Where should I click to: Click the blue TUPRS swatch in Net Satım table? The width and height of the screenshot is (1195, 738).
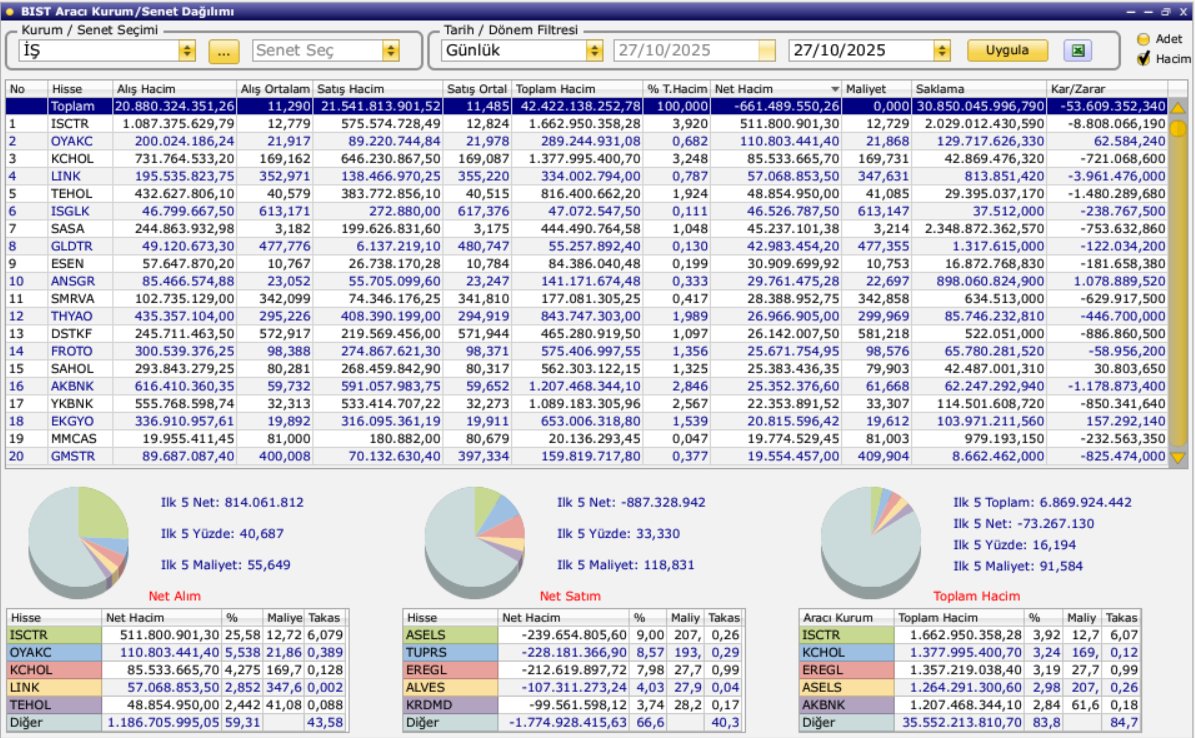pyautogui.click(x=450, y=653)
